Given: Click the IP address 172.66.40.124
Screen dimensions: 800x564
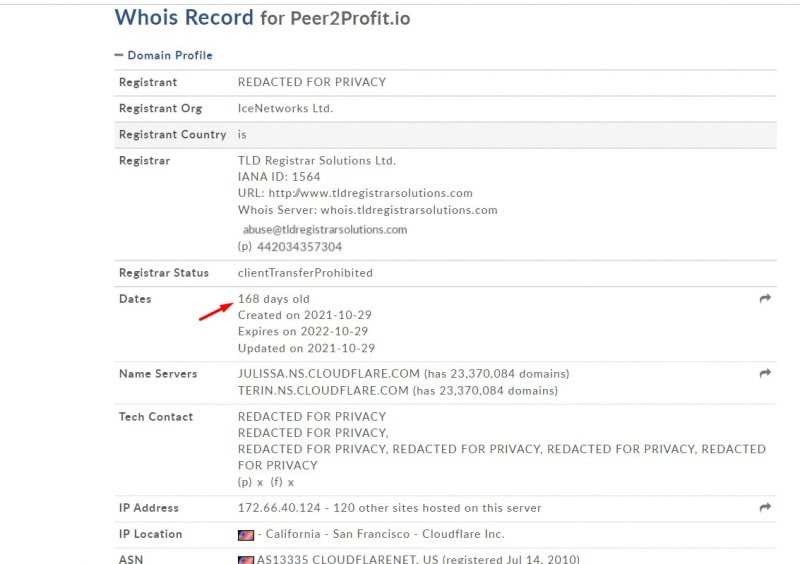Looking at the screenshot, I should [279, 508].
